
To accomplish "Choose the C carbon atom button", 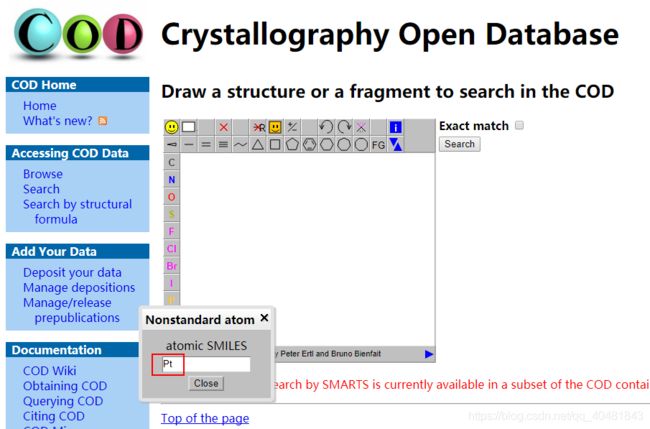I will [172, 162].
